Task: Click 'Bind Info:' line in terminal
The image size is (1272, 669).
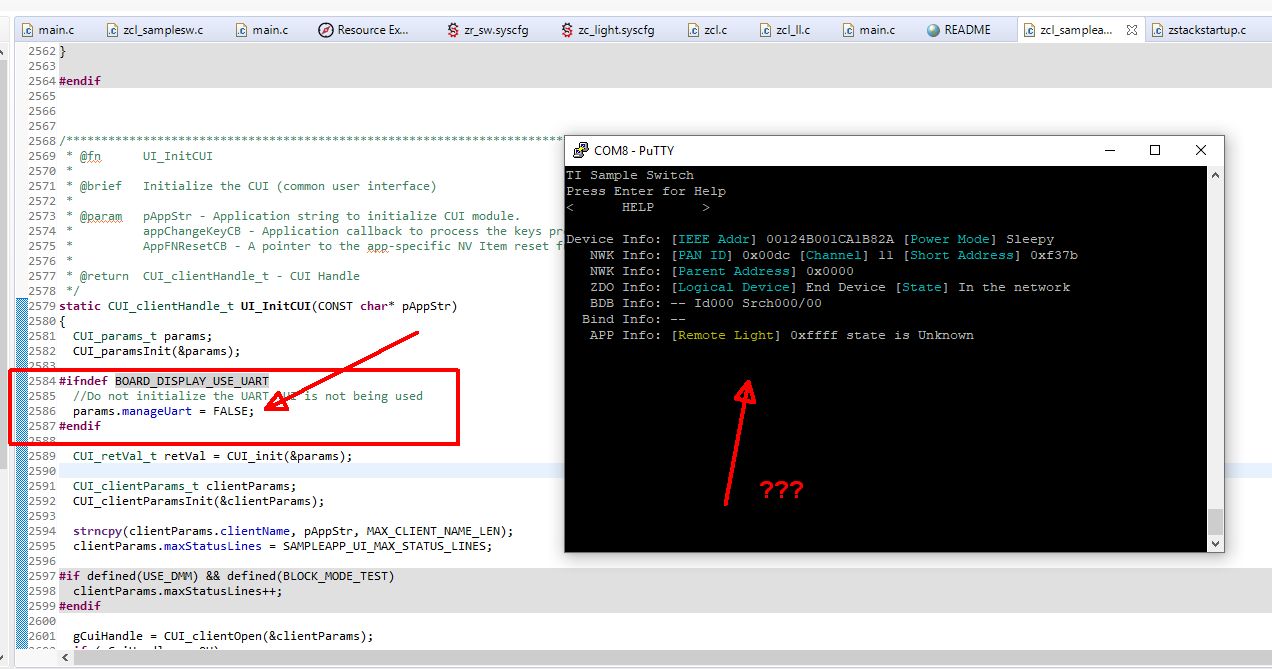Action: 634,319
